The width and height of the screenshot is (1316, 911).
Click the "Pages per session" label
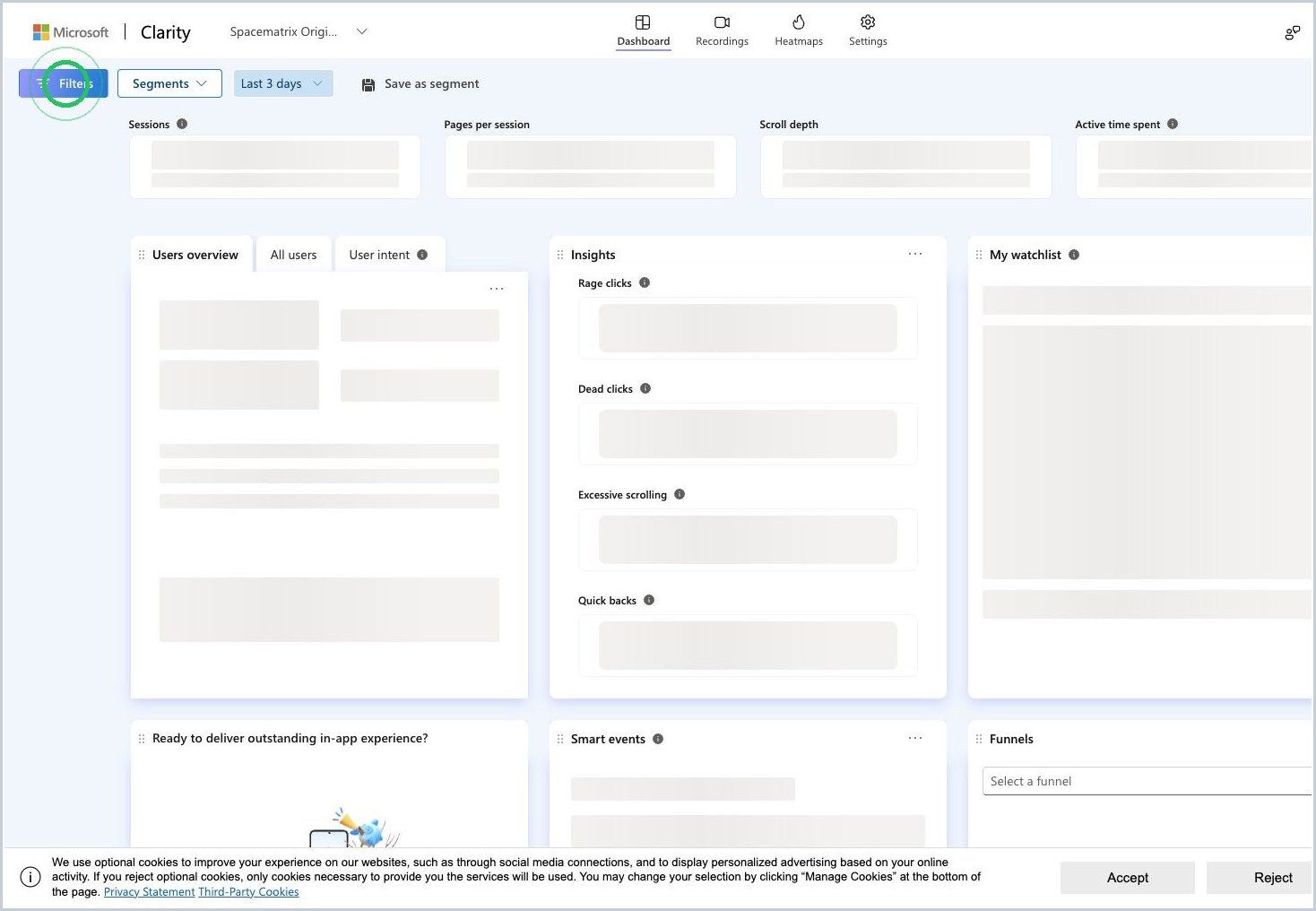487,125
